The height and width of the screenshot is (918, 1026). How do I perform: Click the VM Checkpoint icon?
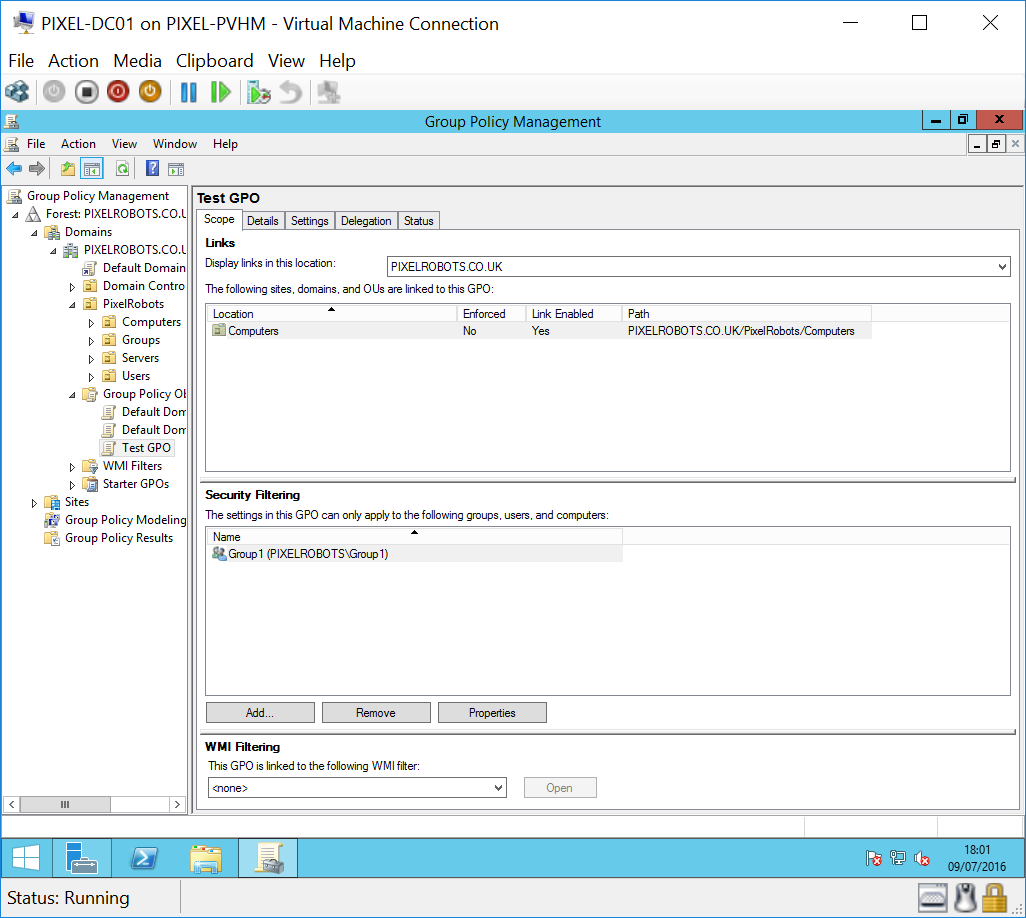(x=259, y=92)
